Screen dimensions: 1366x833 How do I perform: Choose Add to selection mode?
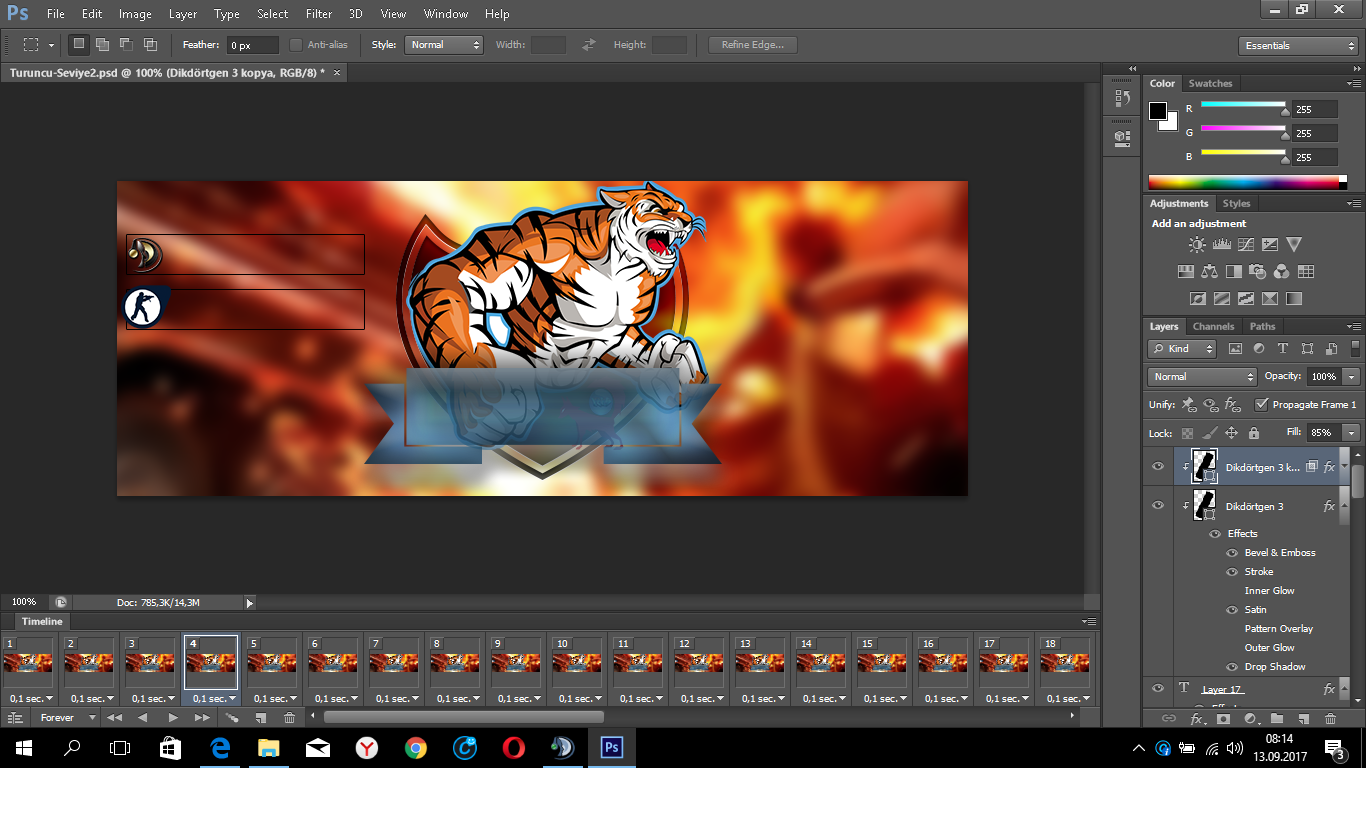pos(102,45)
